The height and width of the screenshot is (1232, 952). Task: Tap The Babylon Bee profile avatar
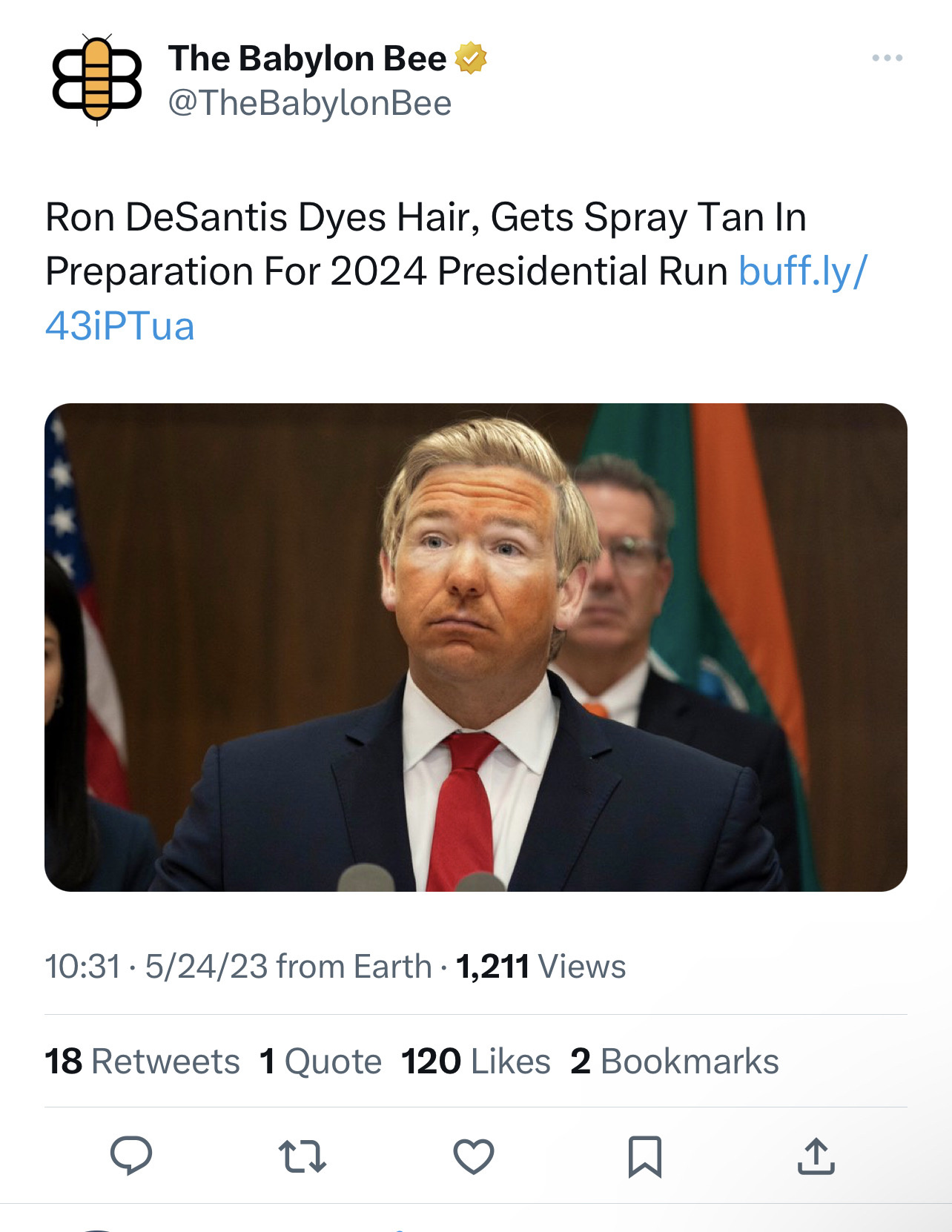tap(96, 79)
